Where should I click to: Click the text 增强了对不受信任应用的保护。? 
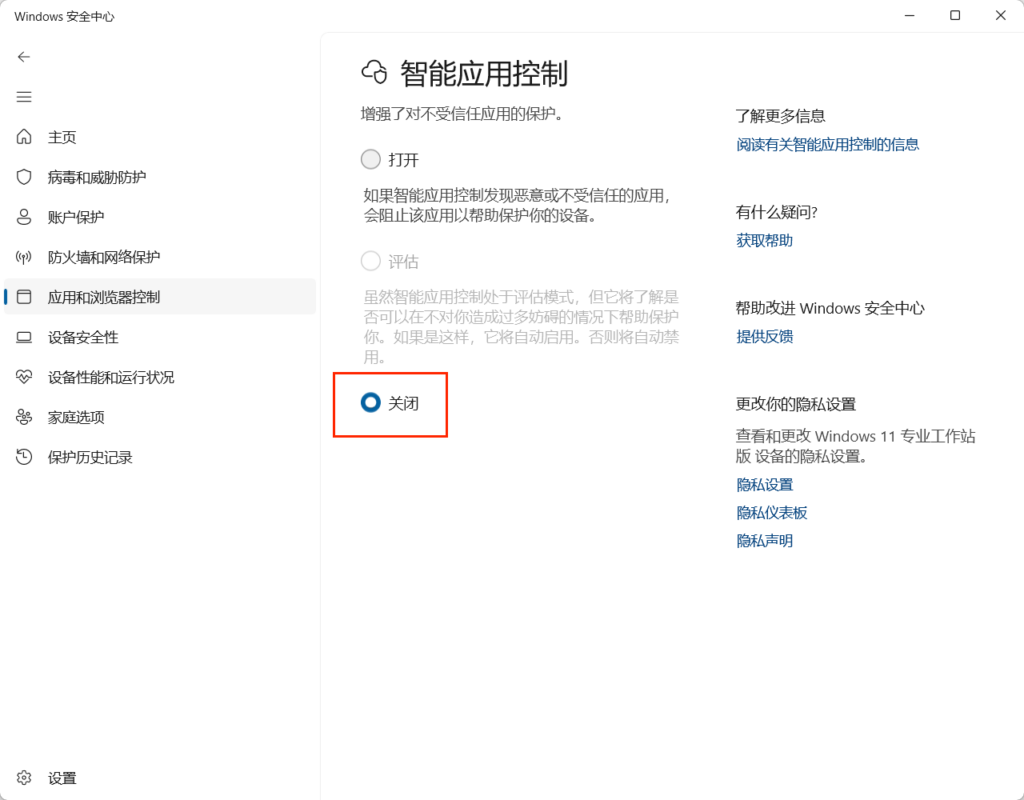462,114
